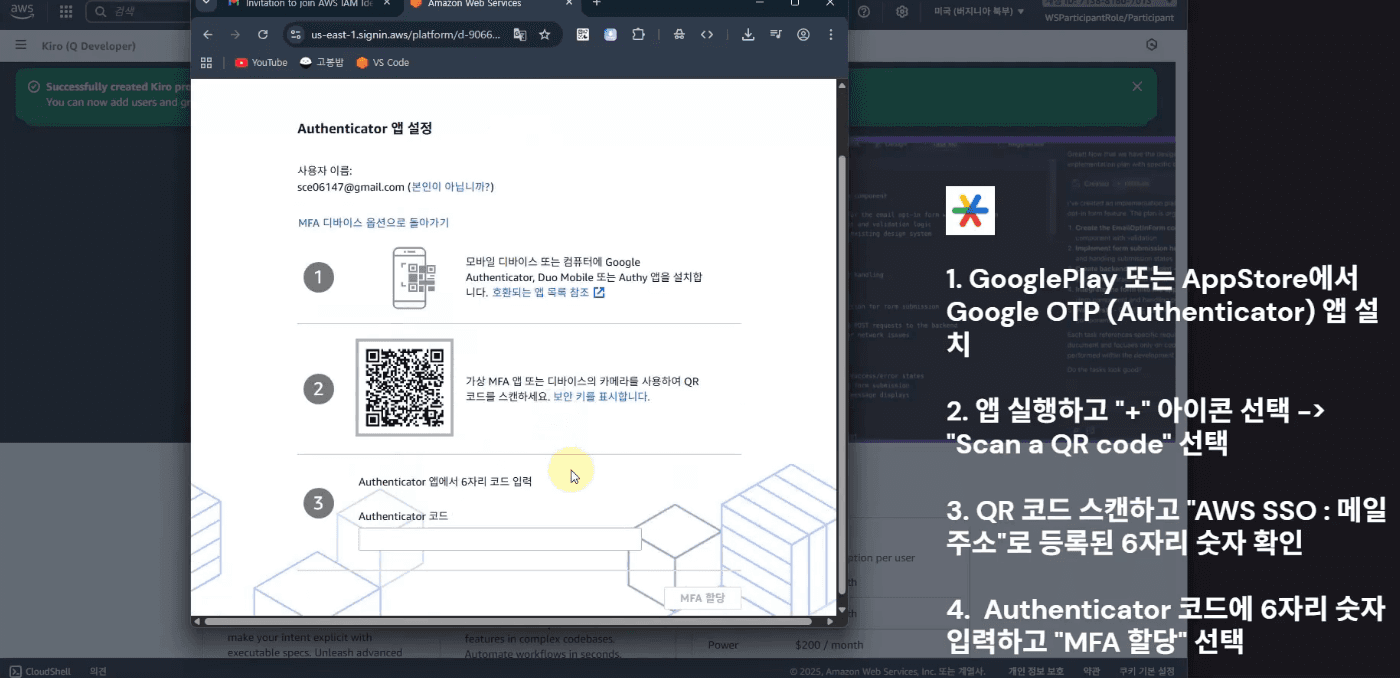This screenshot has width=1400, height=678.
Task: Click the browser back arrow
Action: point(208,34)
